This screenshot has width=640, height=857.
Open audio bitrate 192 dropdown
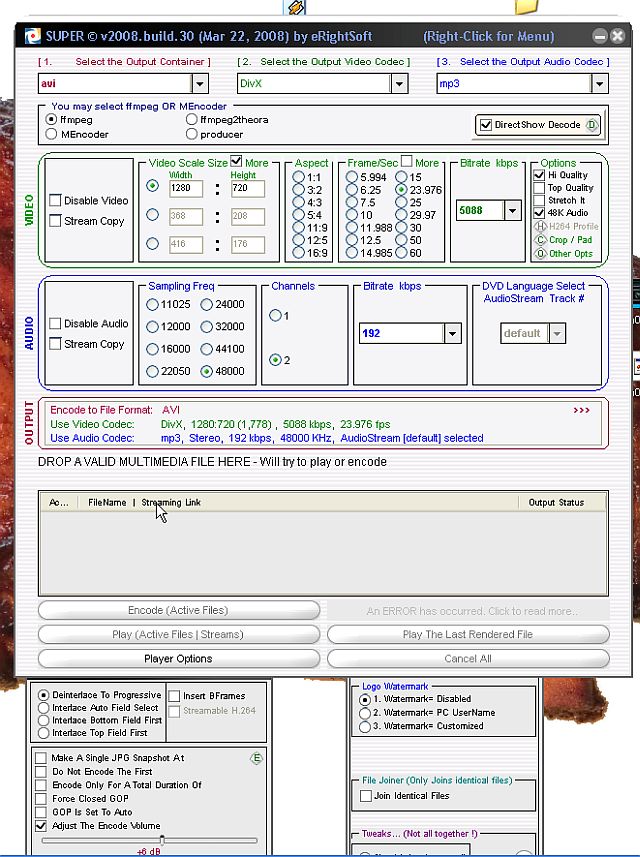click(452, 333)
